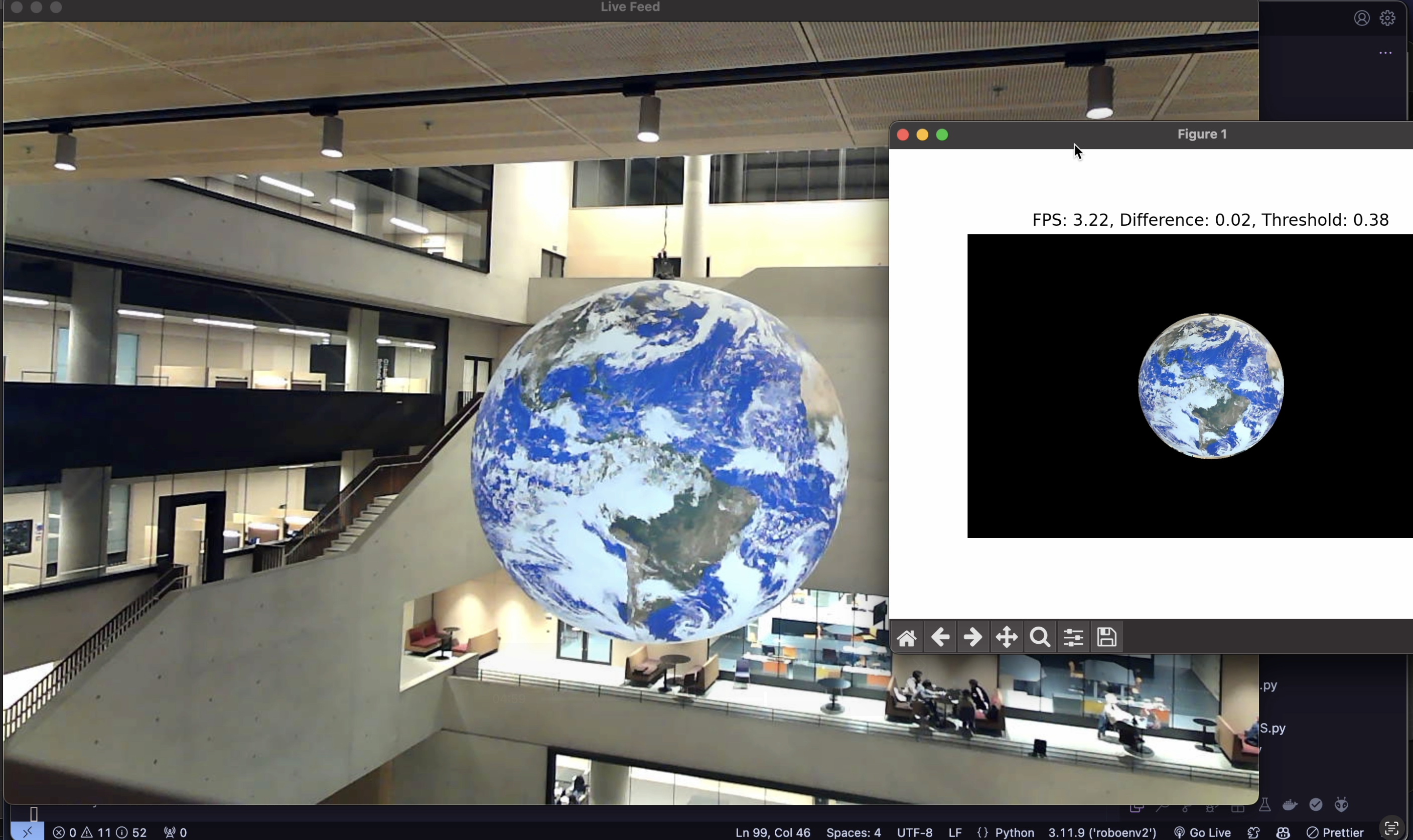The image size is (1413, 840).
Task: Change the UTF-8 file encoding
Action: pyautogui.click(x=914, y=832)
